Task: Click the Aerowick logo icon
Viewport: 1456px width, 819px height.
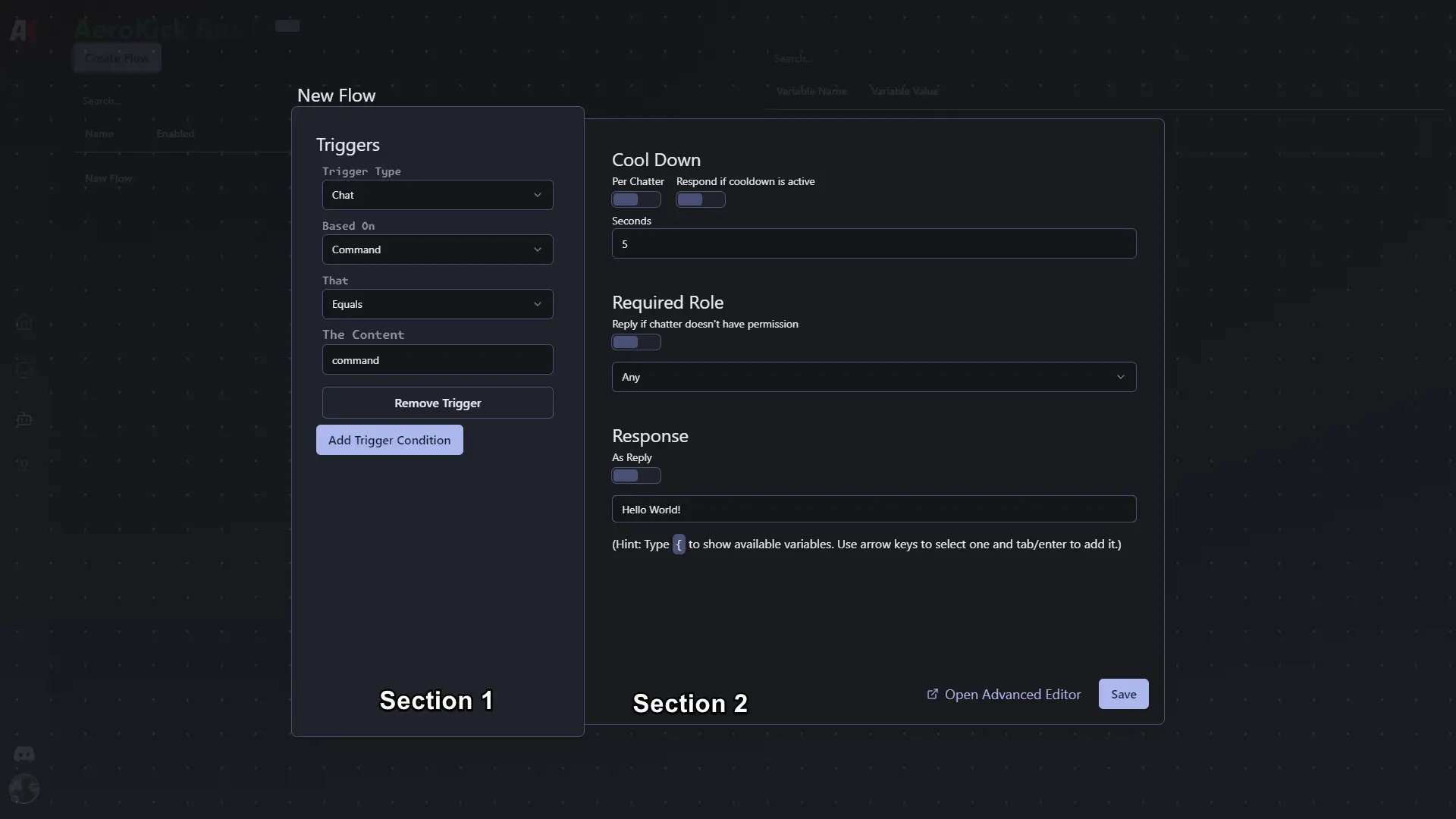Action: pyautogui.click(x=23, y=28)
